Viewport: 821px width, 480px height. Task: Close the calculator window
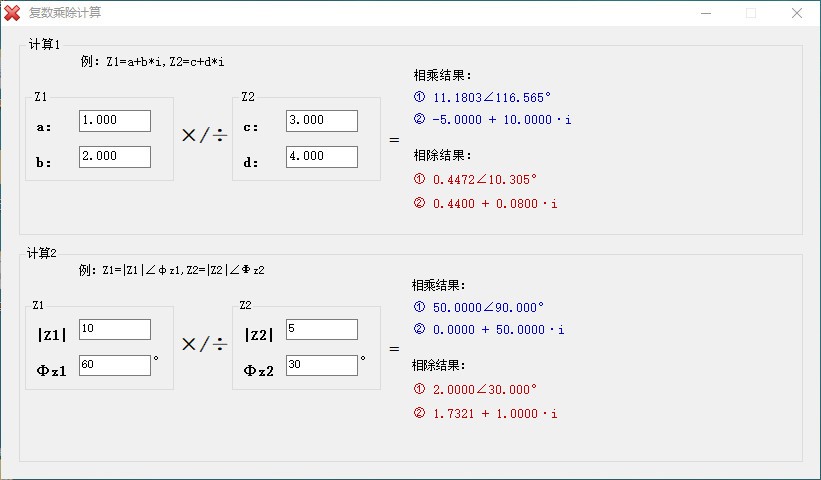797,13
